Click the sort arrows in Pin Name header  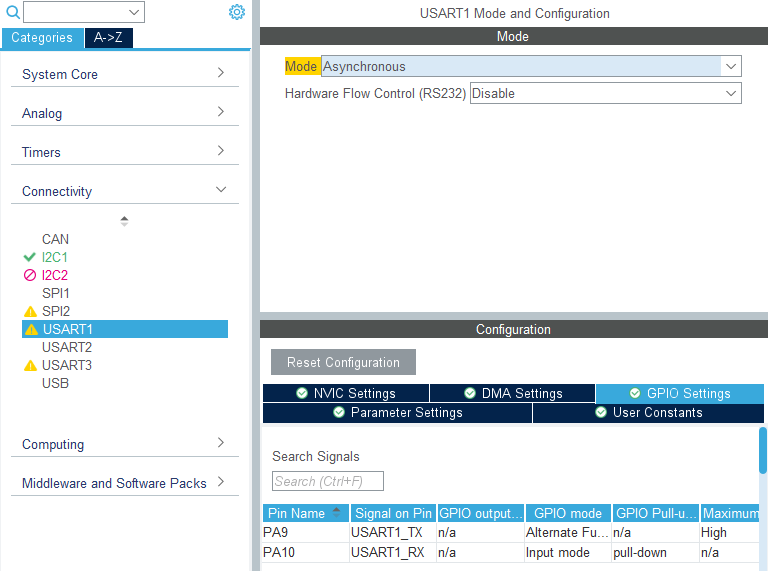[x=336, y=513]
